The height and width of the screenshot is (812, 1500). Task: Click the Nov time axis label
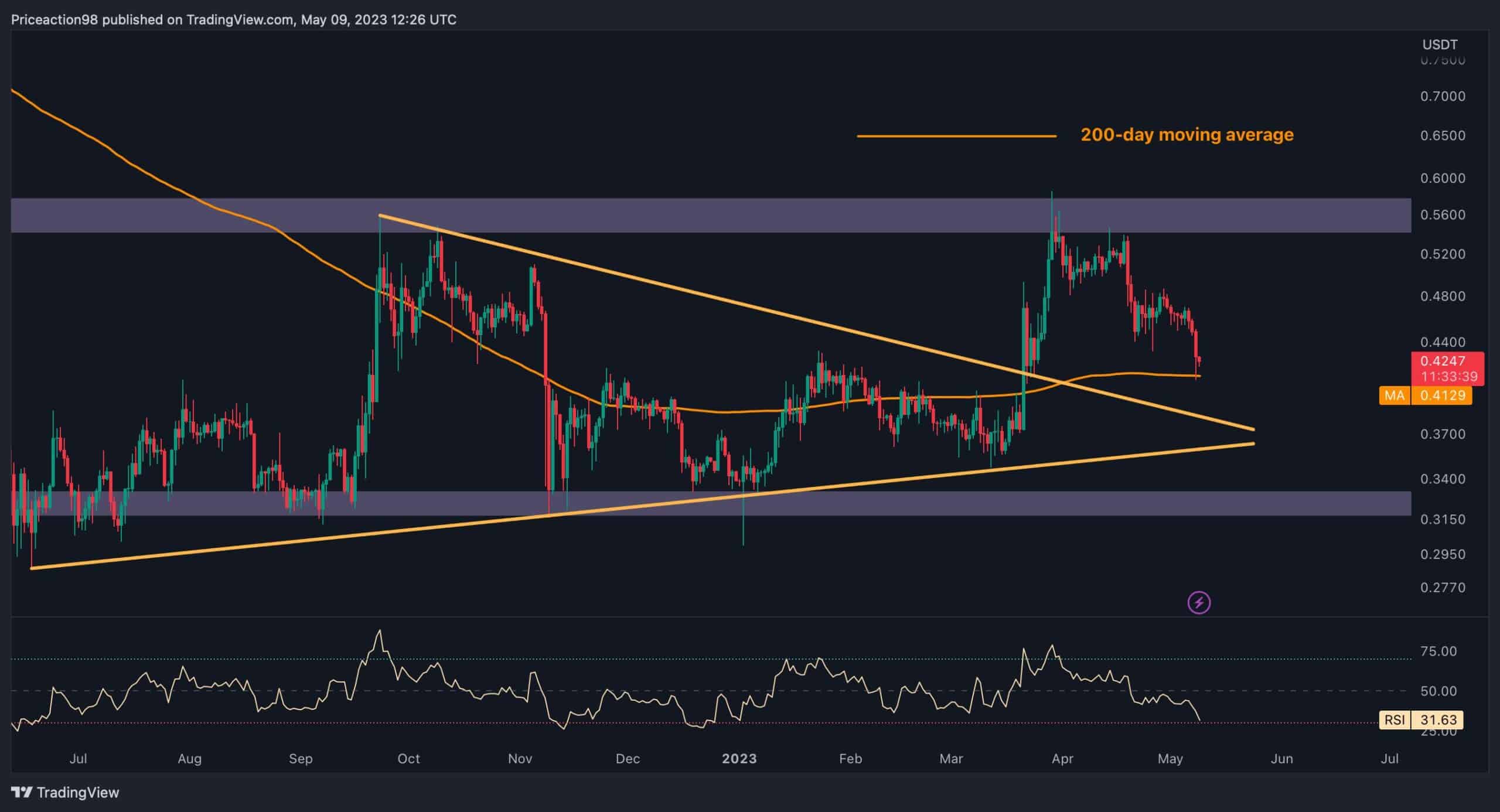tap(520, 759)
